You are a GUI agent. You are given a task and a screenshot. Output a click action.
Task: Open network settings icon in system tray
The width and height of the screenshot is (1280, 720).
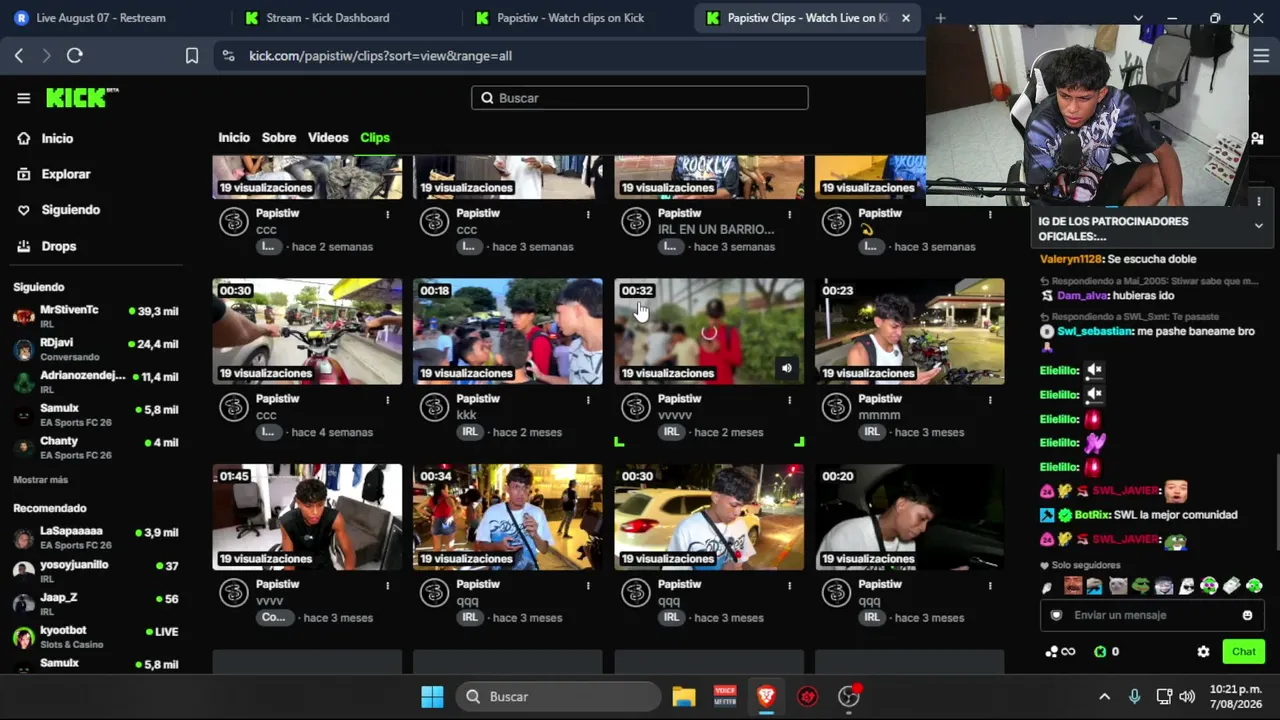tap(1164, 696)
